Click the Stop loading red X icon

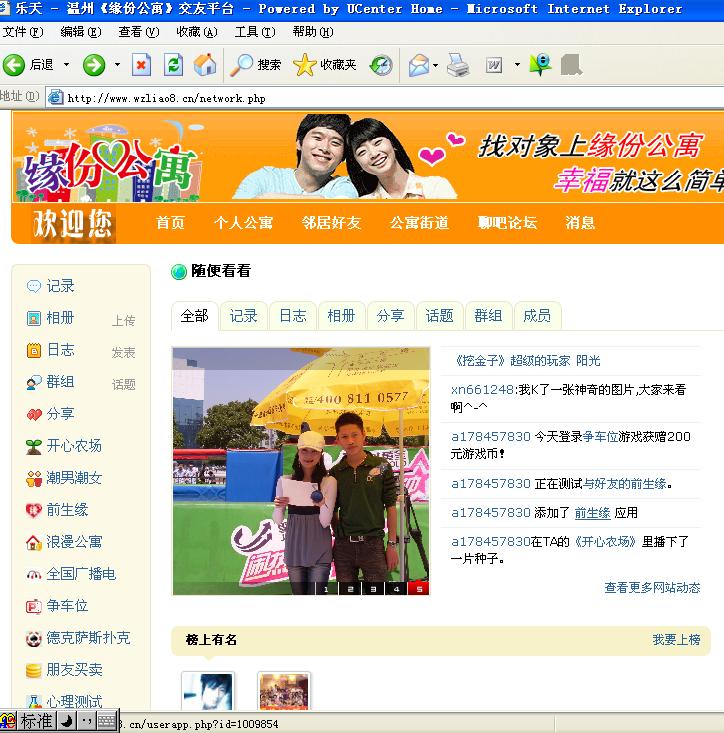(141, 65)
